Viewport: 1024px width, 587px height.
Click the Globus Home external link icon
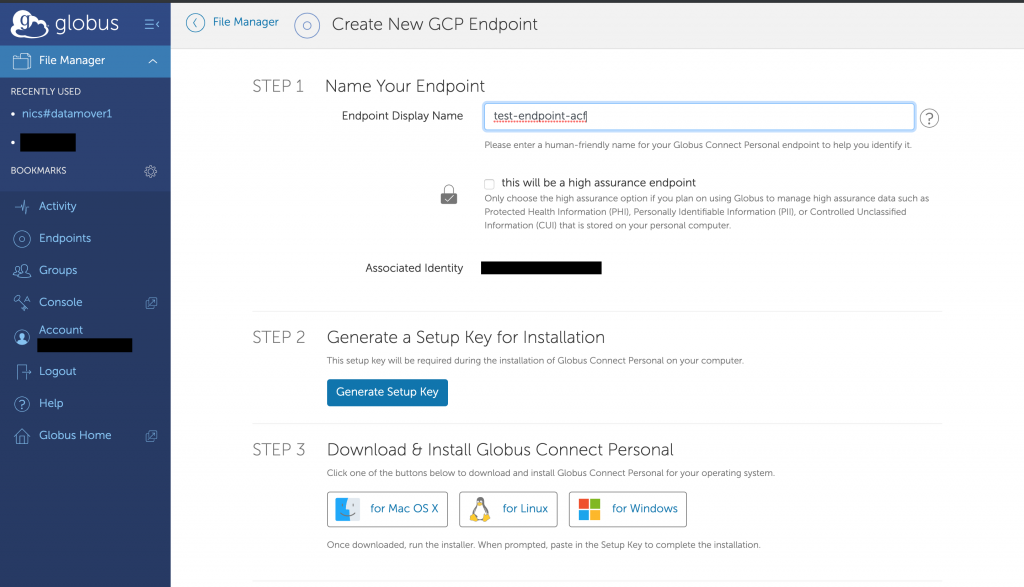click(151, 436)
